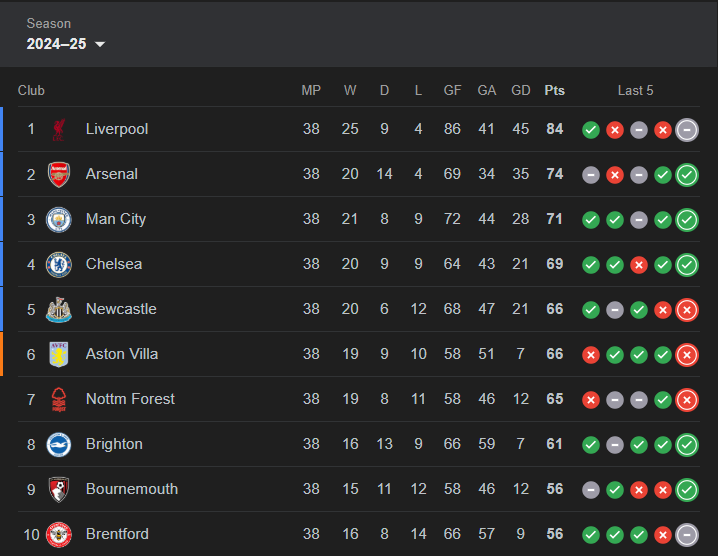Click the Club column header
The height and width of the screenshot is (556, 718).
coord(31,90)
